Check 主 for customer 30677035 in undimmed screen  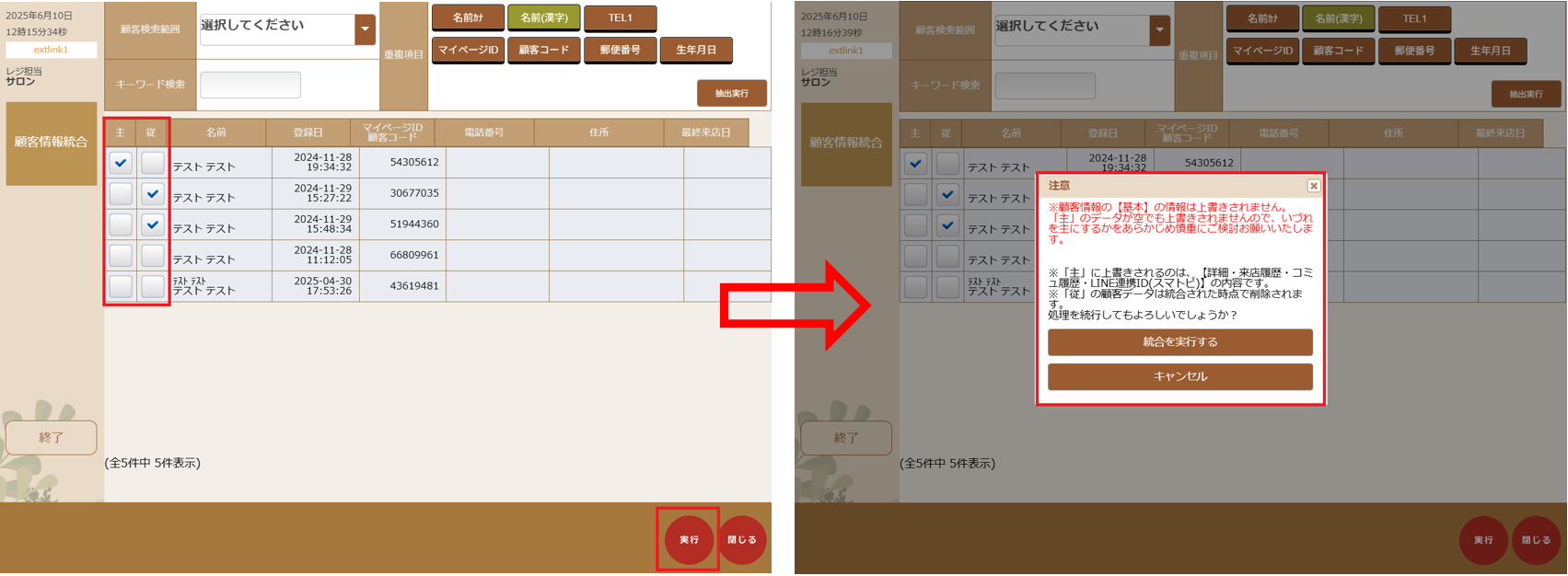(121, 194)
